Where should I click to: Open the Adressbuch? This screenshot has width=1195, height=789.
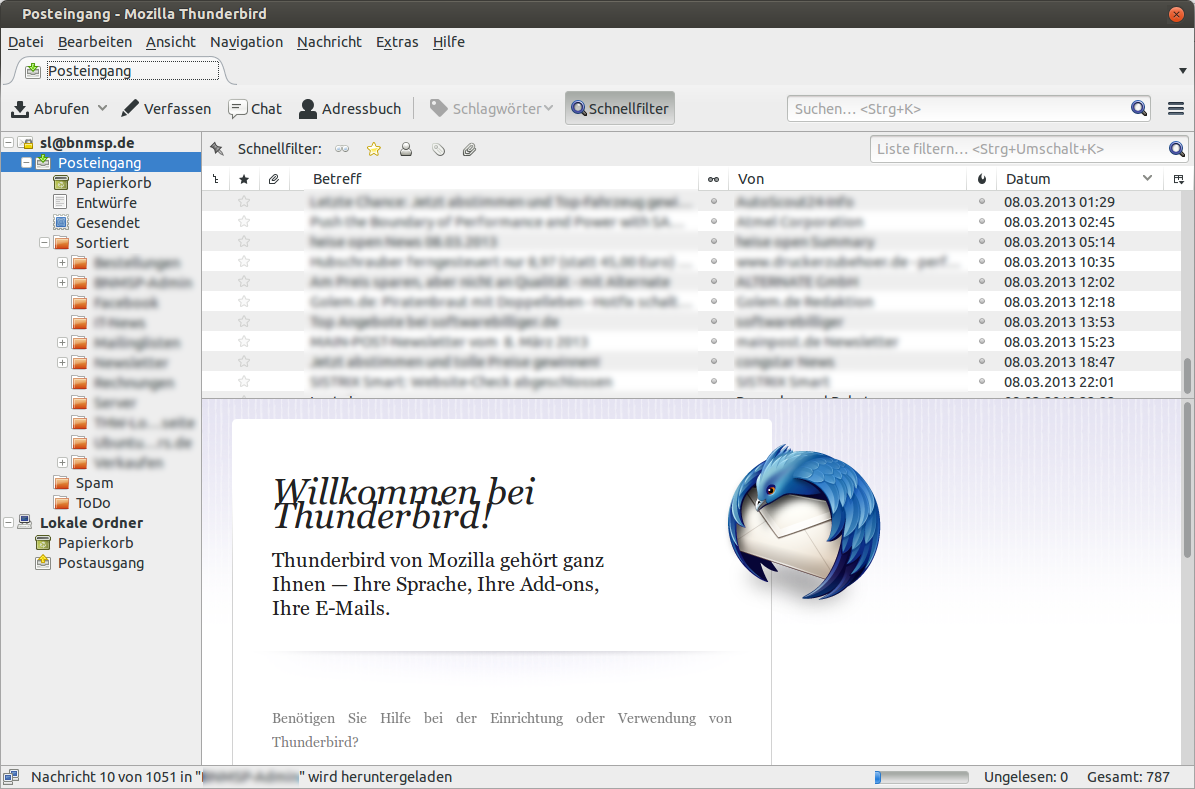pos(350,109)
